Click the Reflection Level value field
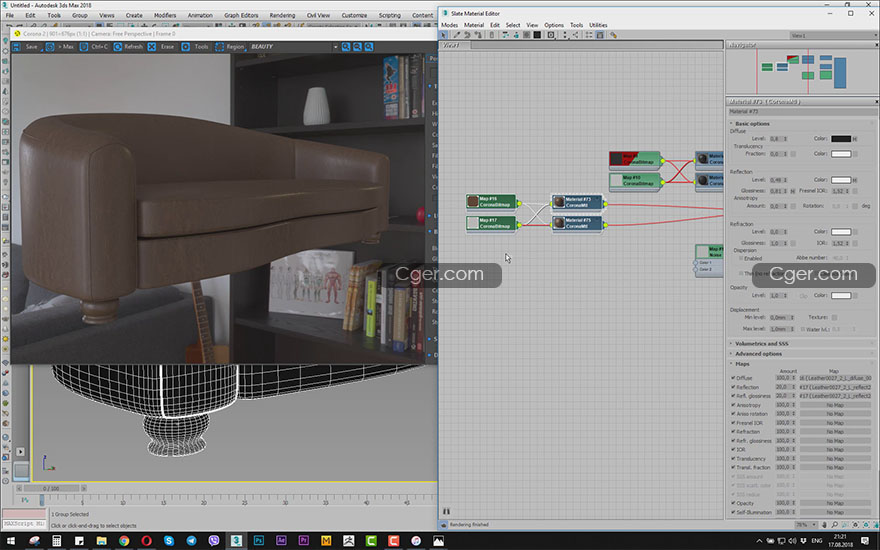The height and width of the screenshot is (550, 880). point(777,180)
